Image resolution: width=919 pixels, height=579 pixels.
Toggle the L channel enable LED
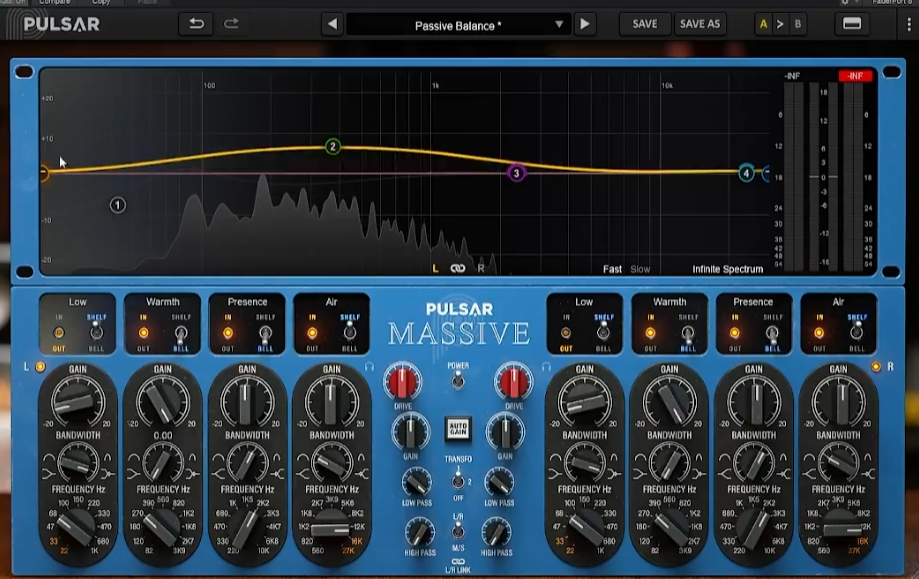(x=40, y=367)
